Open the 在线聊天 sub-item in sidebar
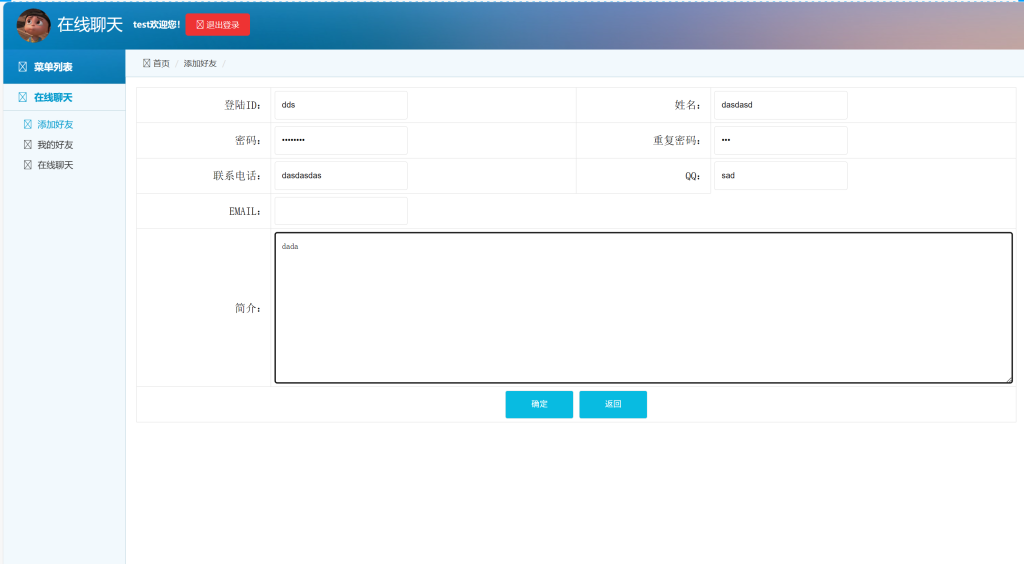Screen dimensions: 1024x564 coord(55,164)
